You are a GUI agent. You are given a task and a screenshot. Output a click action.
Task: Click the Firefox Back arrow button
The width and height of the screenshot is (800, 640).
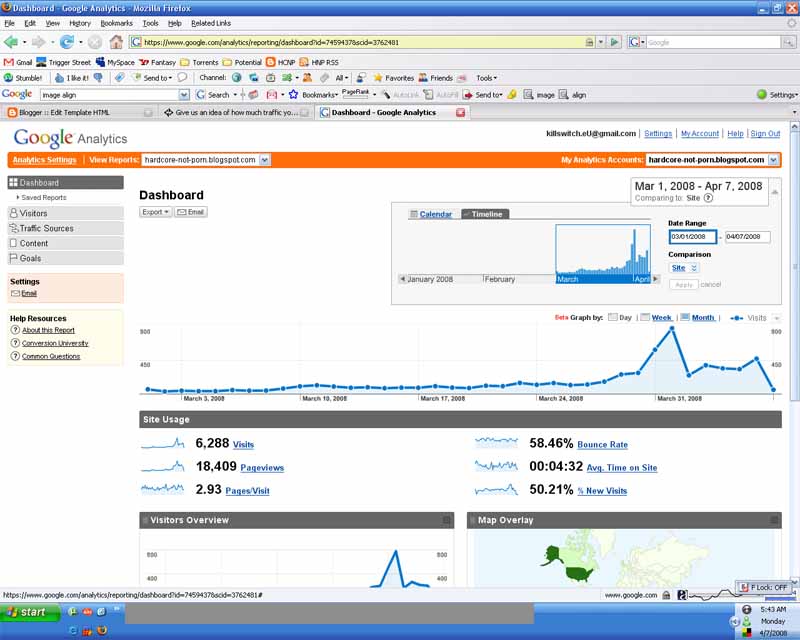point(11,42)
